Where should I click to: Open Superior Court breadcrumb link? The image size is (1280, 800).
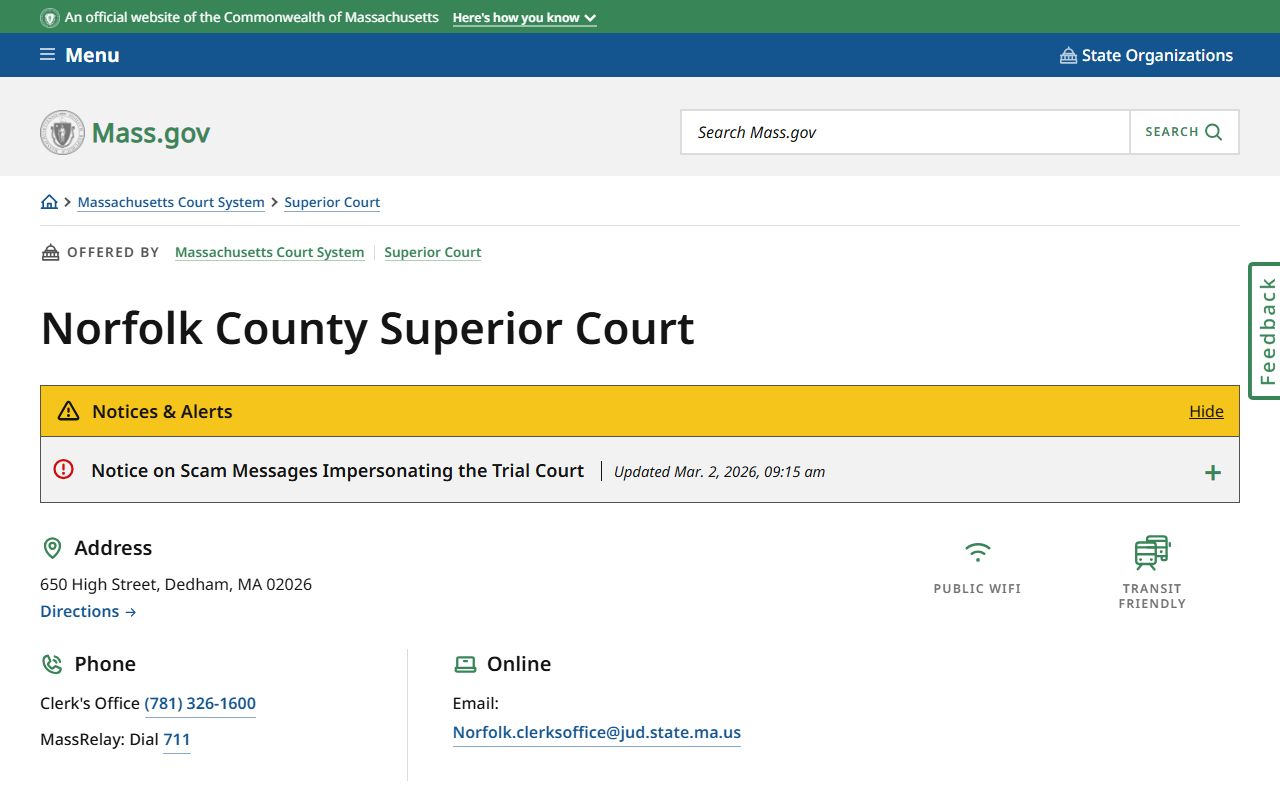tap(332, 202)
